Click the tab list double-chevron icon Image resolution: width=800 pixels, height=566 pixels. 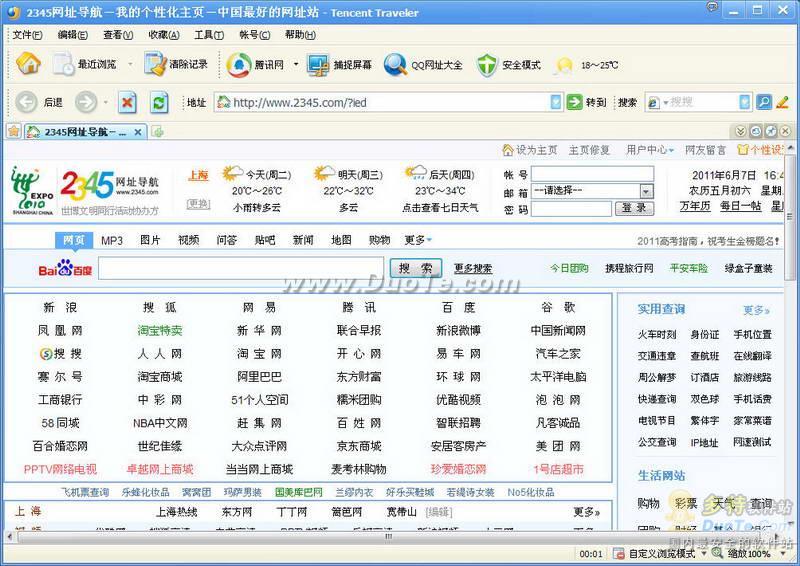(x=741, y=132)
